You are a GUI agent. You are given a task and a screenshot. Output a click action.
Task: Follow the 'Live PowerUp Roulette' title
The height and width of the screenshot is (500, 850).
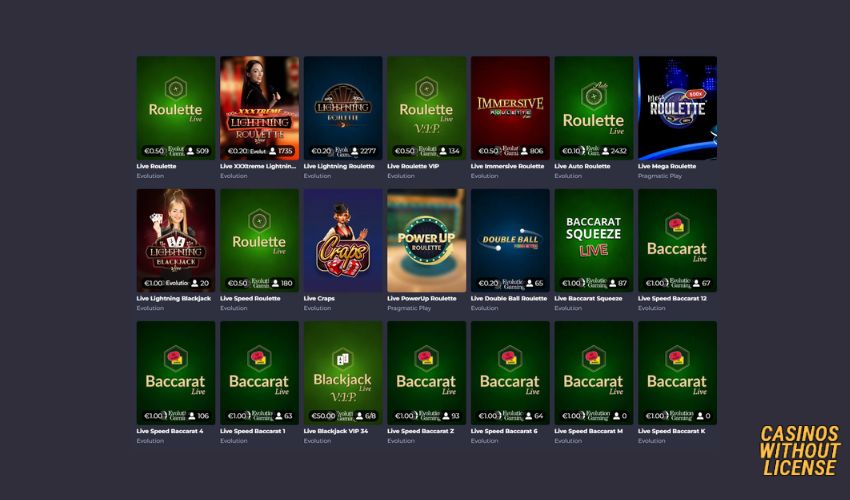pyautogui.click(x=422, y=298)
